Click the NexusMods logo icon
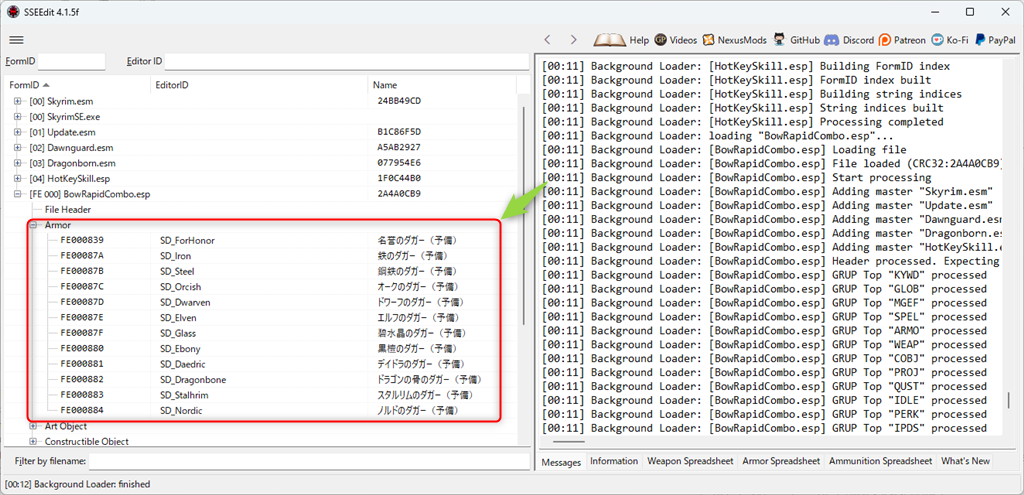Viewport: 1024px width, 495px height. (x=709, y=40)
